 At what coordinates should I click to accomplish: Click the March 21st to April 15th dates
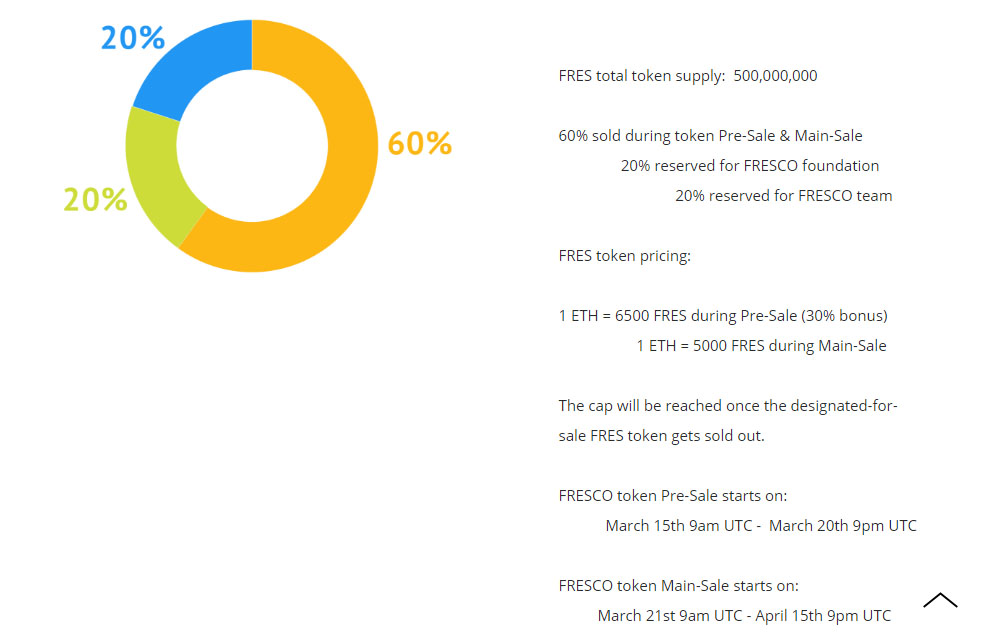point(744,616)
